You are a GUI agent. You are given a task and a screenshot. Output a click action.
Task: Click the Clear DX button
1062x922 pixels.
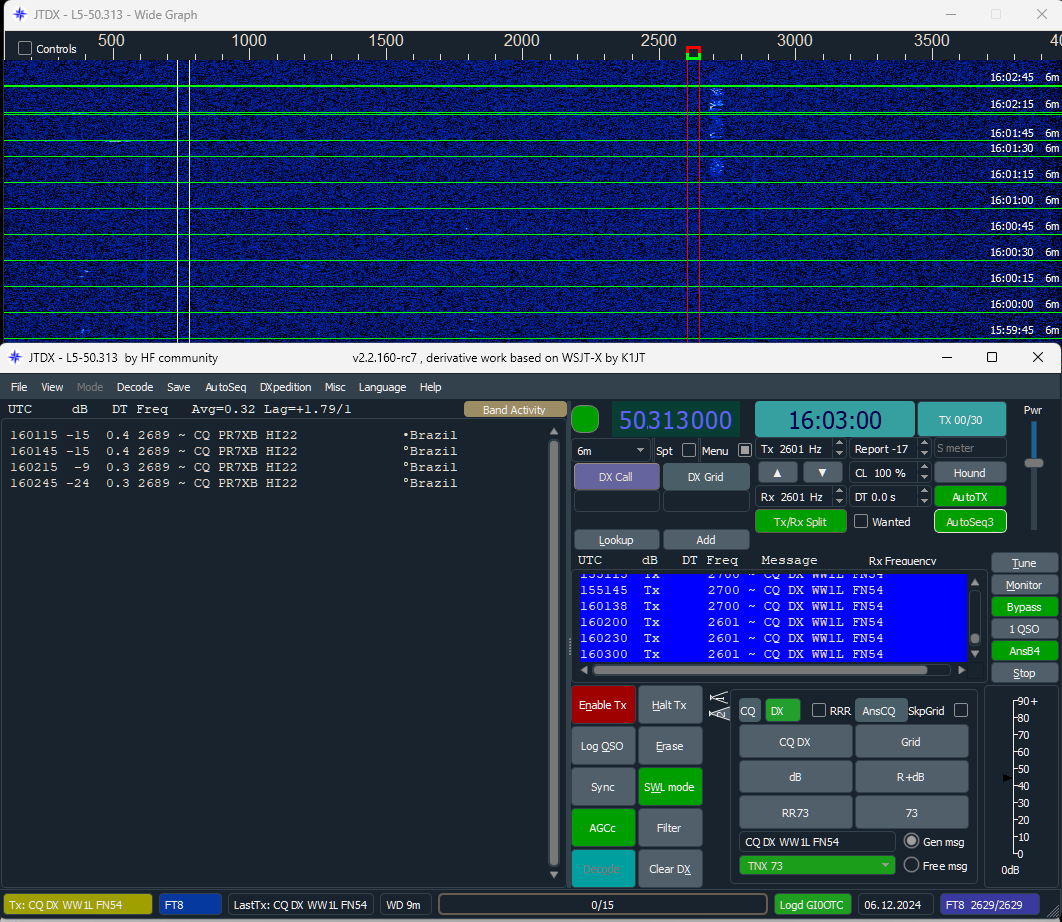click(669, 868)
